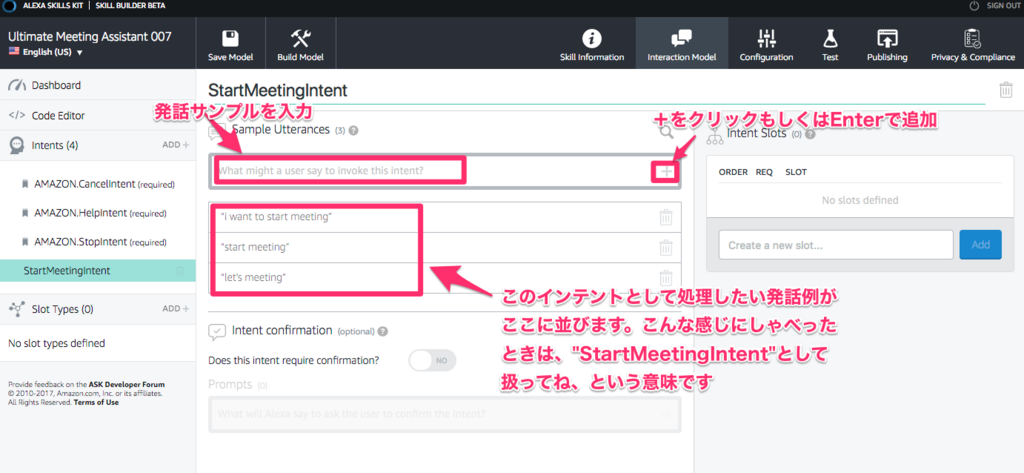Click the bookmark icon beside AMAZON.StopIntent

[25, 242]
